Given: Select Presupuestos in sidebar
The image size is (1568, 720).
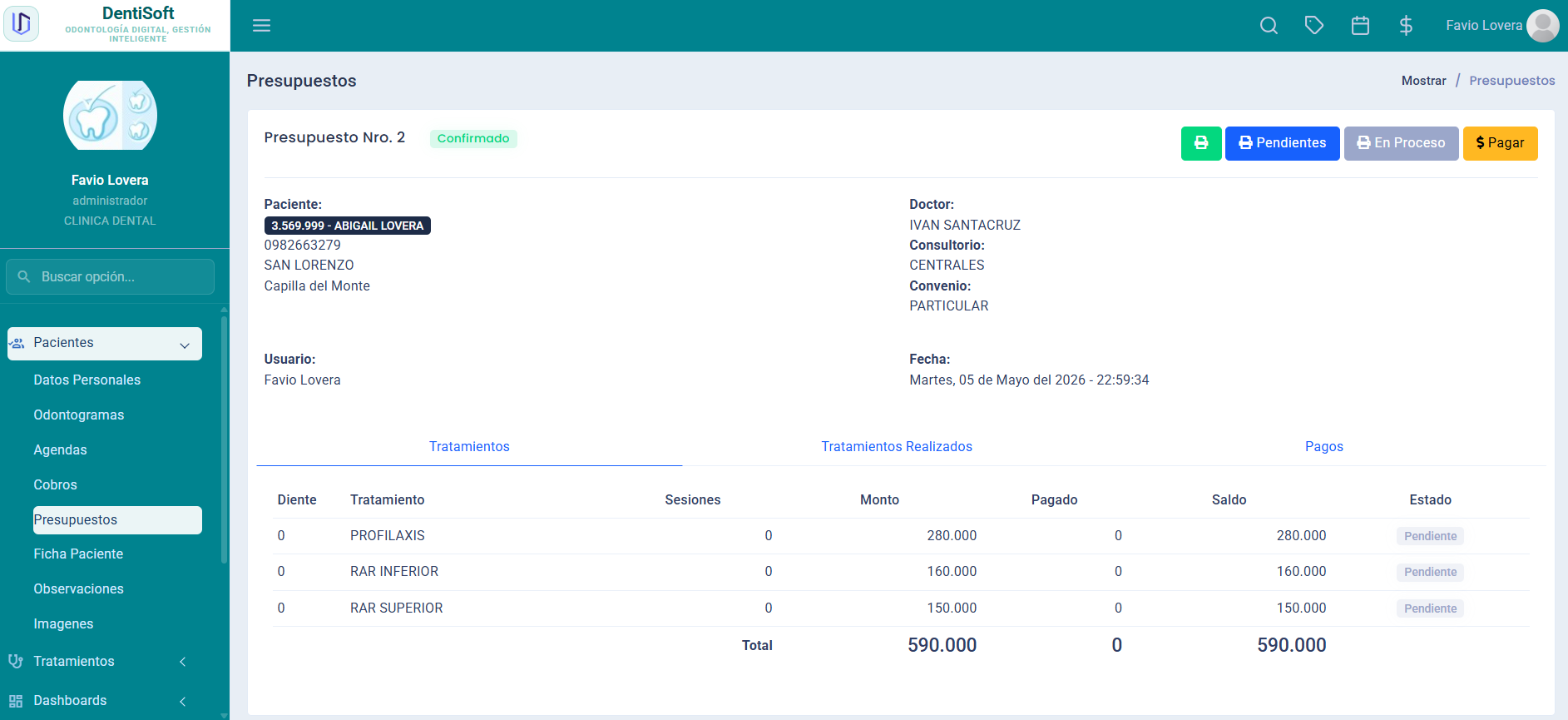Looking at the screenshot, I should (117, 520).
